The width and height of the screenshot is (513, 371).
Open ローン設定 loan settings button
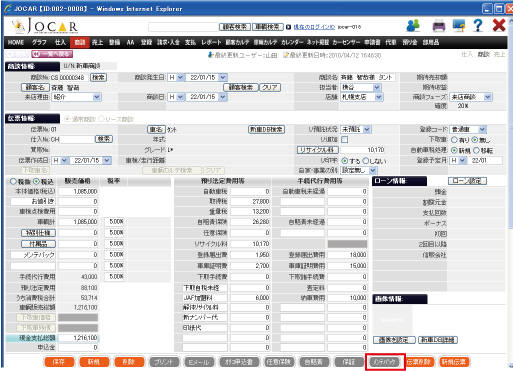coord(467,181)
